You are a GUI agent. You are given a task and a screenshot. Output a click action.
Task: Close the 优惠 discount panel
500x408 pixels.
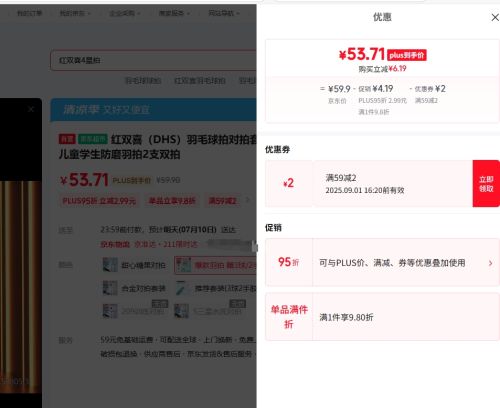[495, 17]
